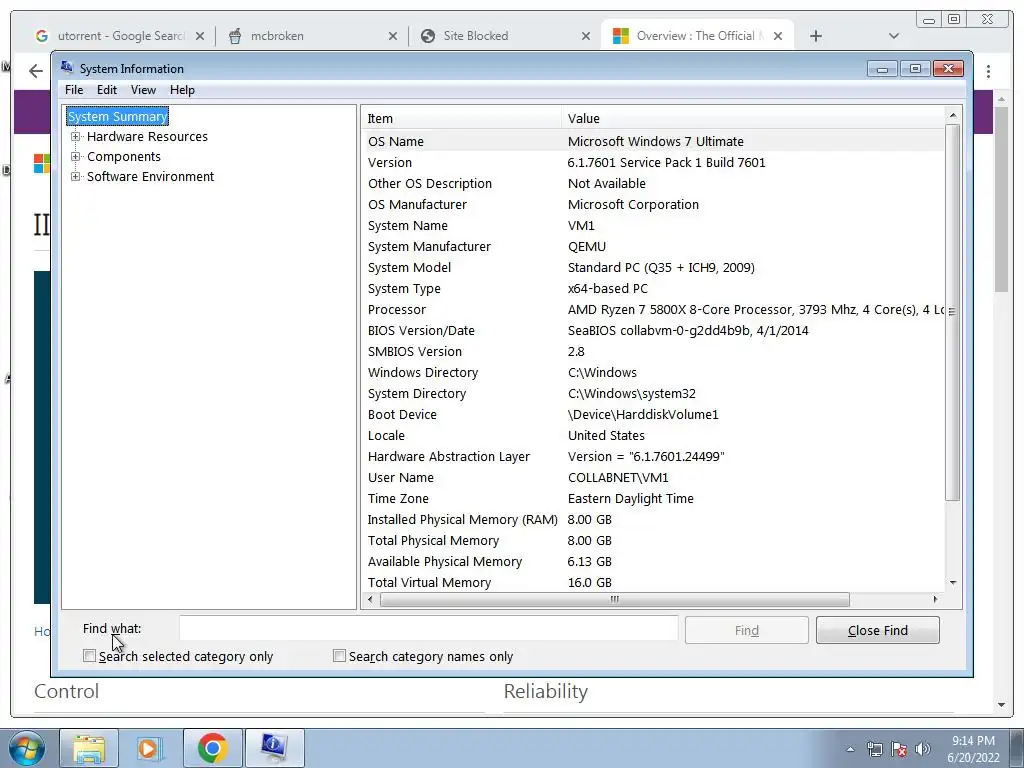
Task: Click the System Information title bar icon
Action: tap(67, 67)
